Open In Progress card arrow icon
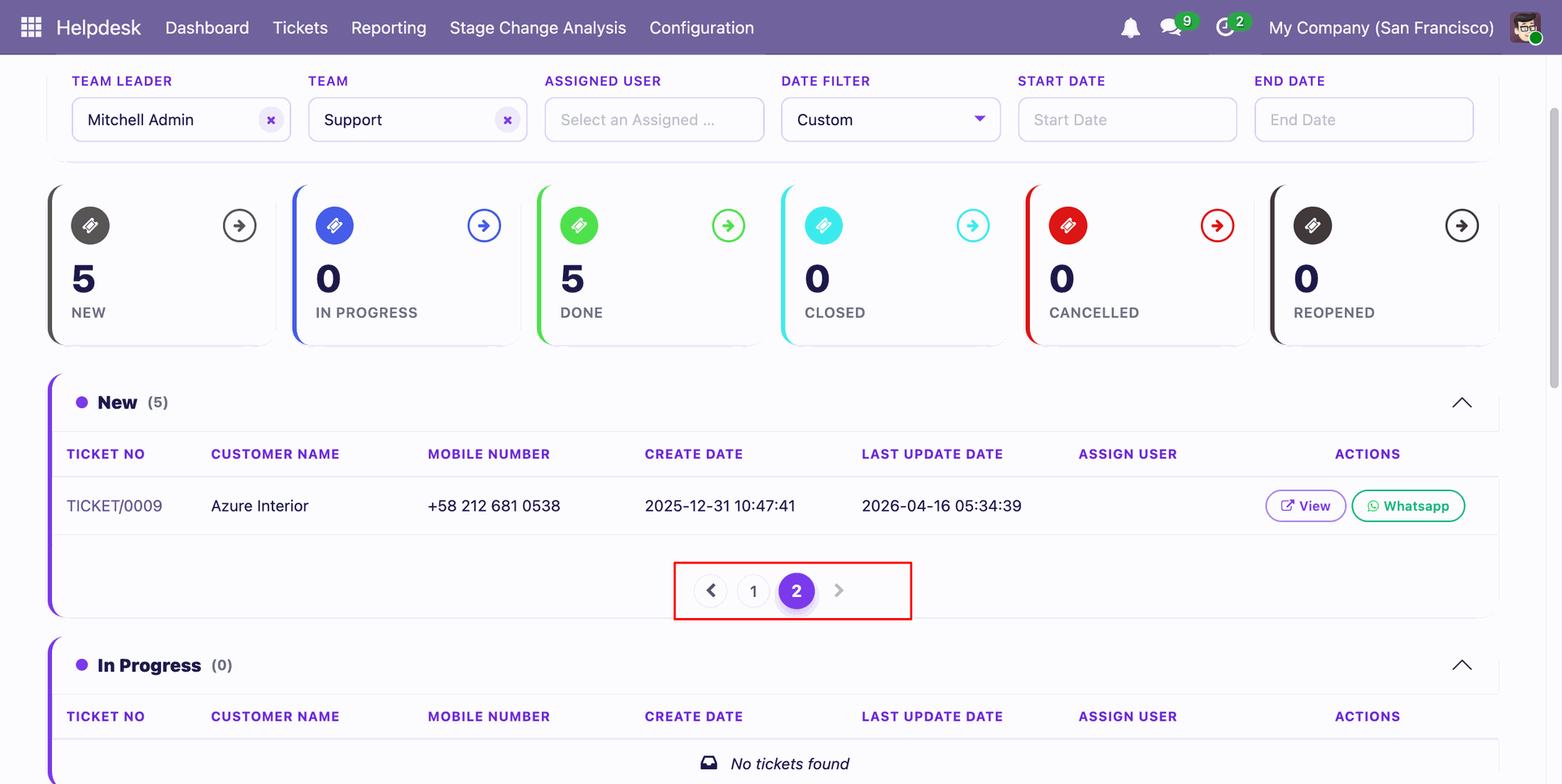Image resolution: width=1562 pixels, height=784 pixels. [x=484, y=225]
